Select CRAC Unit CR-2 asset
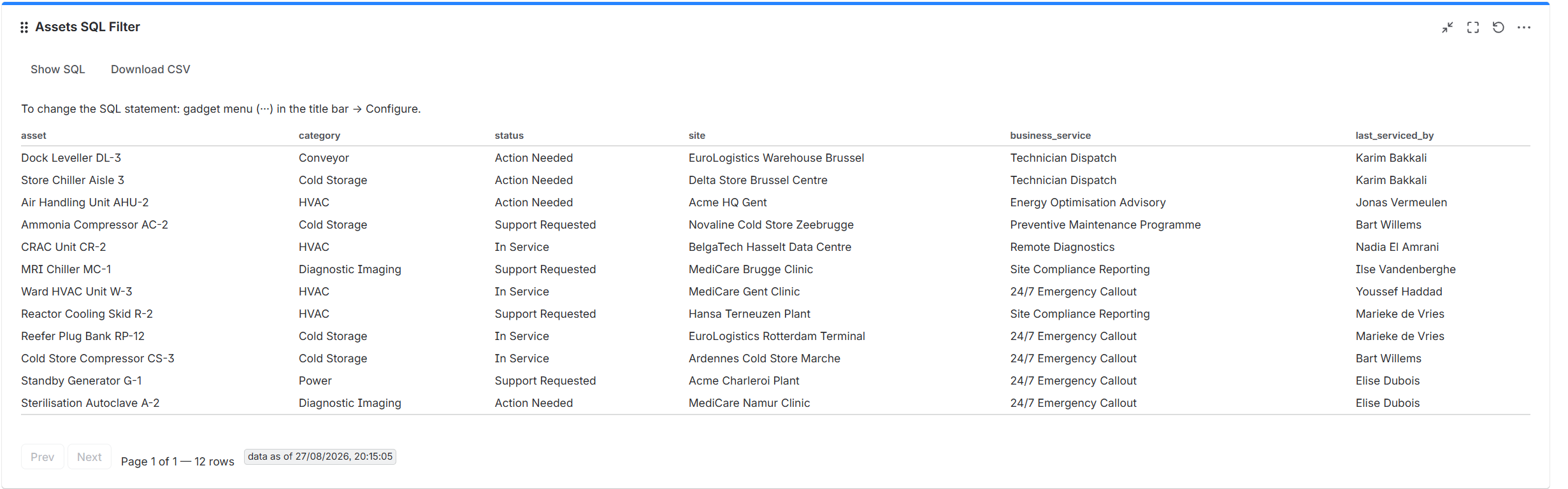1568x489 pixels. click(64, 247)
